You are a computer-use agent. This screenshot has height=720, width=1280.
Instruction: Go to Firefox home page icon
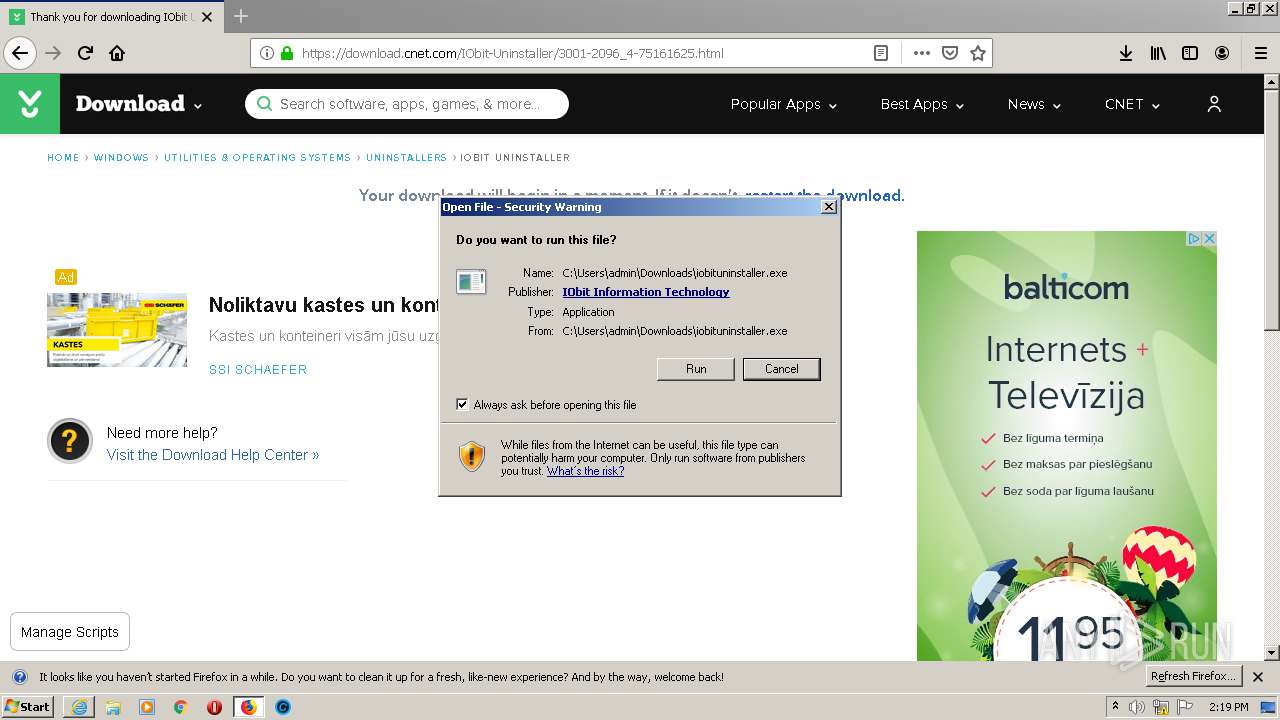pos(117,53)
